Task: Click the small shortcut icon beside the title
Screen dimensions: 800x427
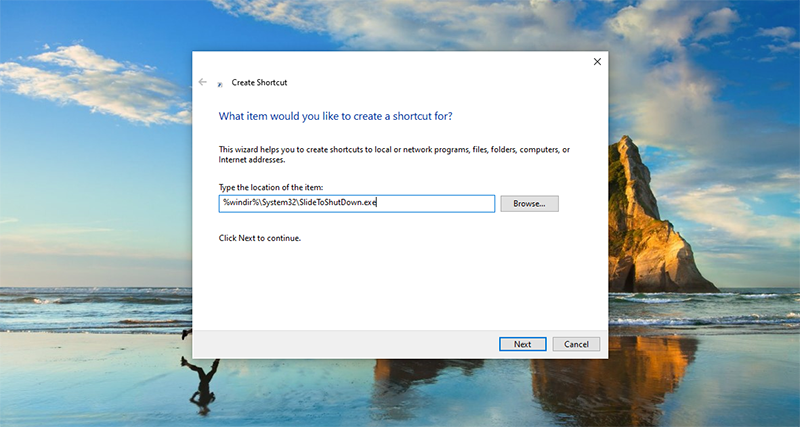Action: coord(220,84)
